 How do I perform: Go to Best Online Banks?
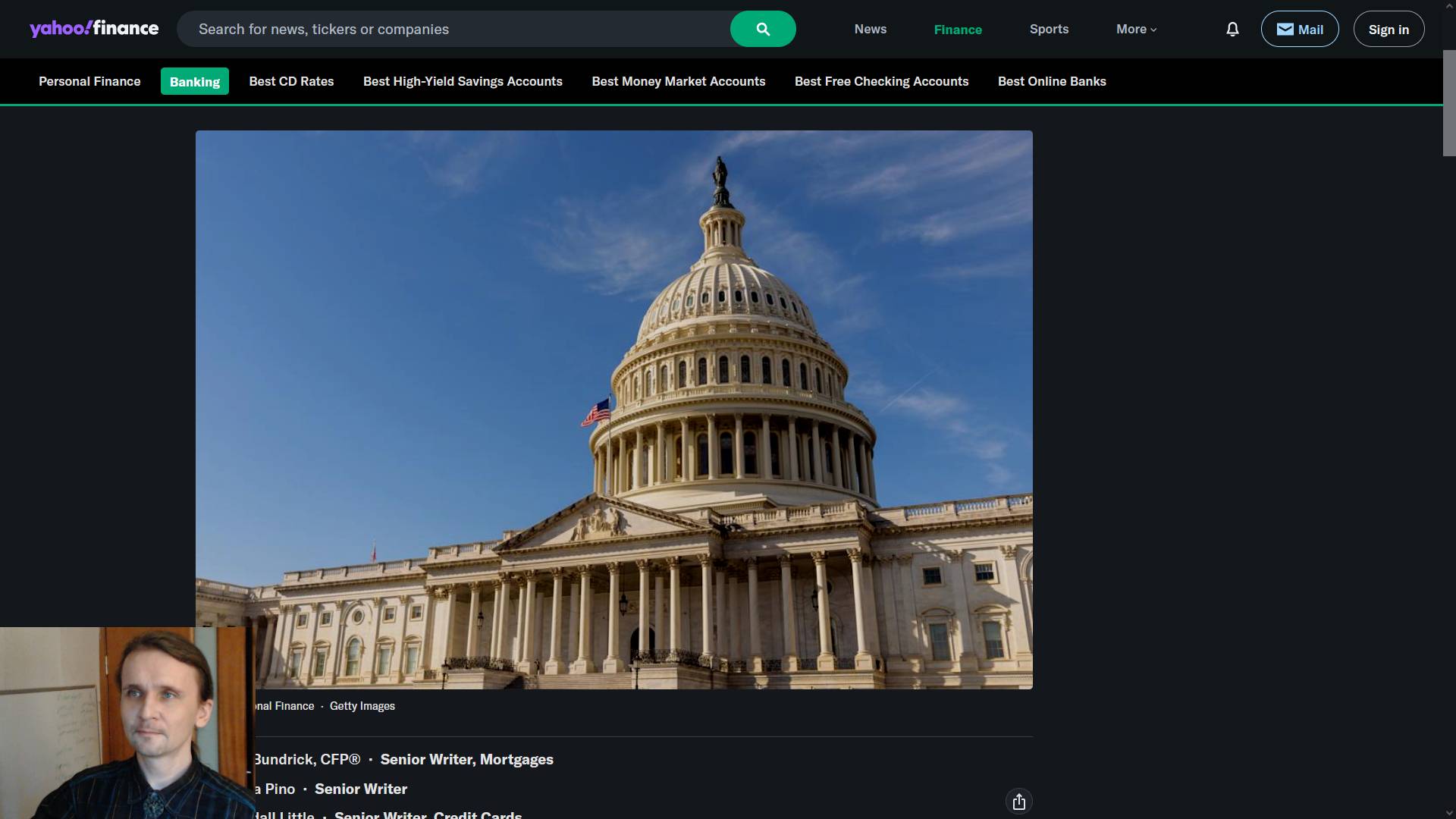click(1051, 81)
